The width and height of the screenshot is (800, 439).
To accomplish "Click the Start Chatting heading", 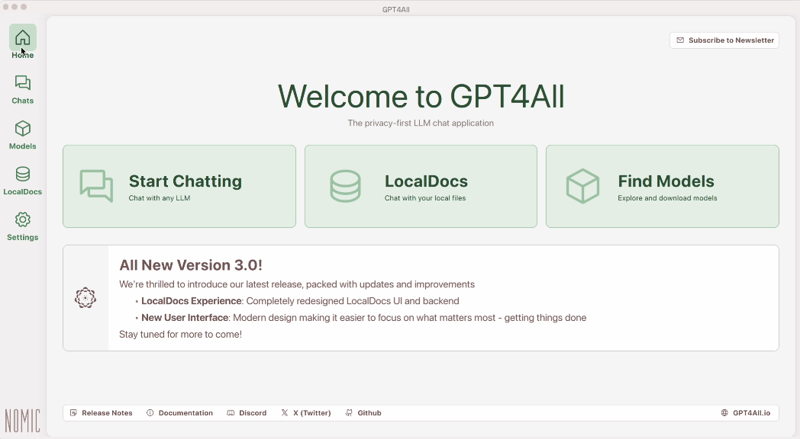I will point(185,181).
